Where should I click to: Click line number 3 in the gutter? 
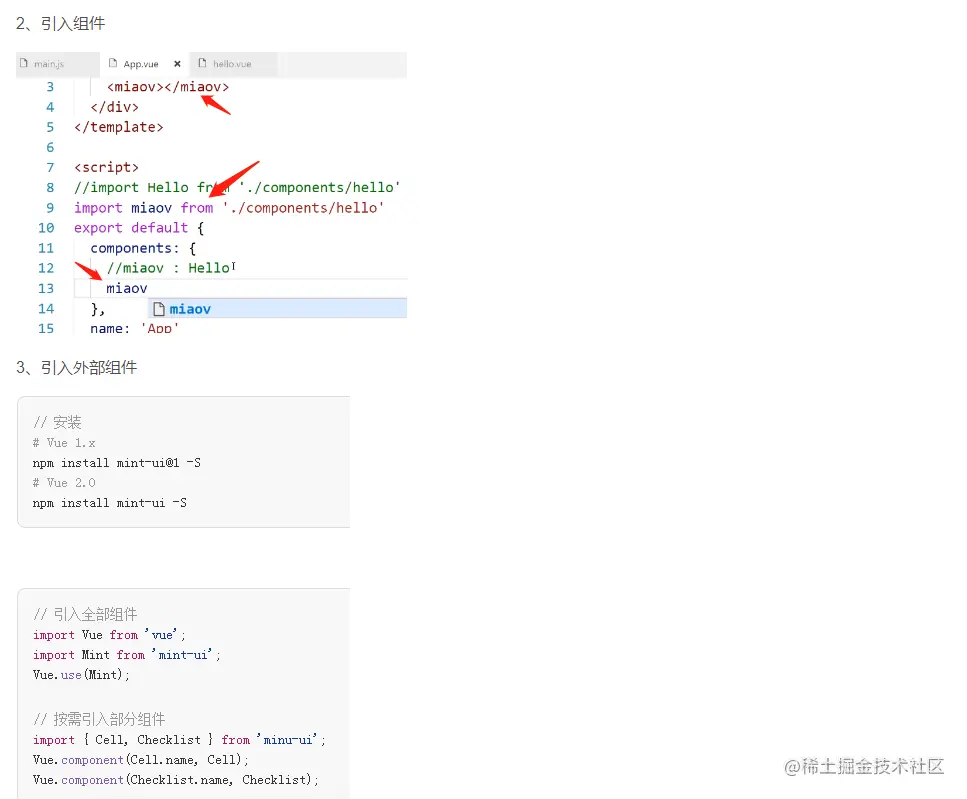click(50, 87)
